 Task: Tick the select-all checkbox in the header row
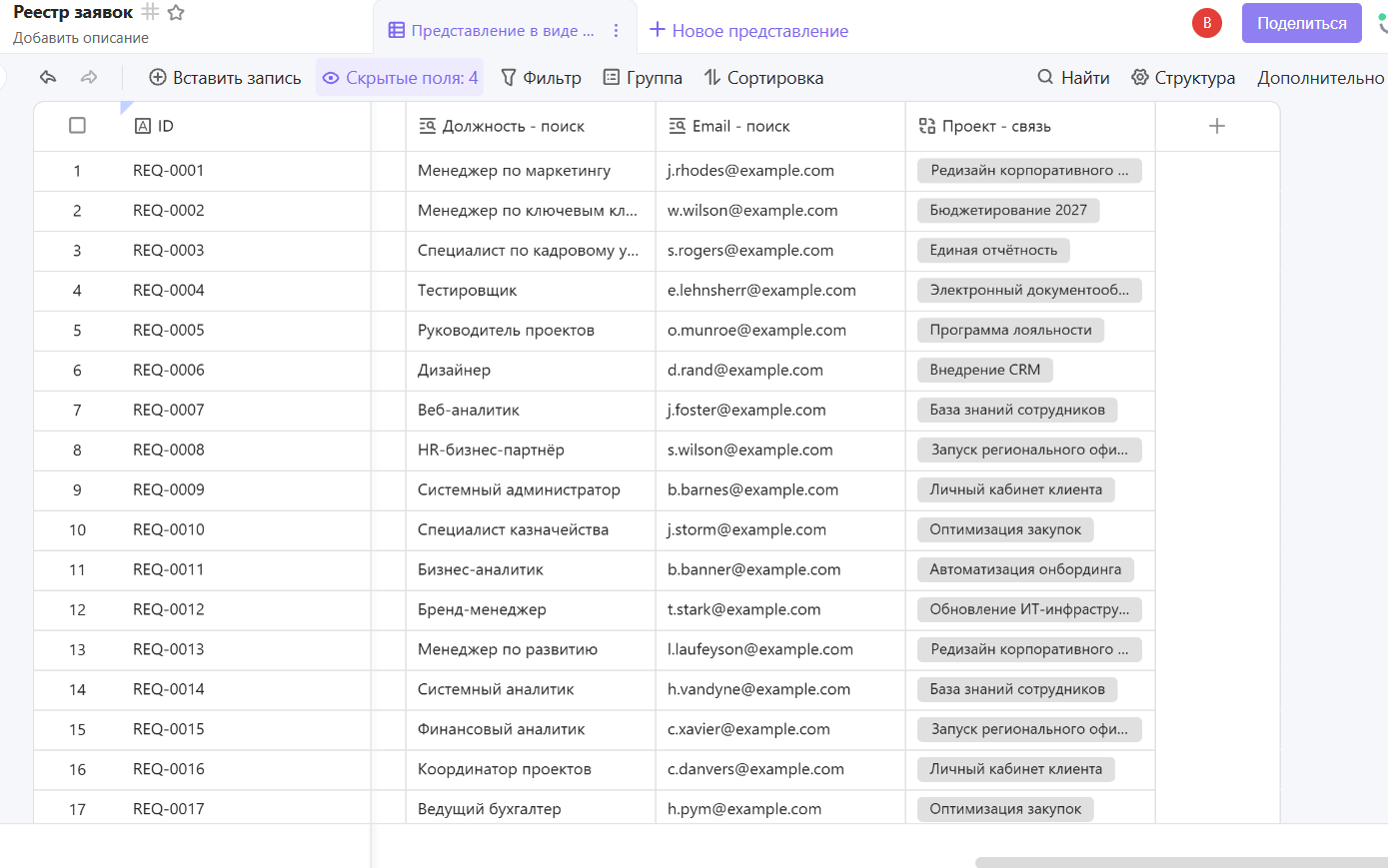[77, 126]
